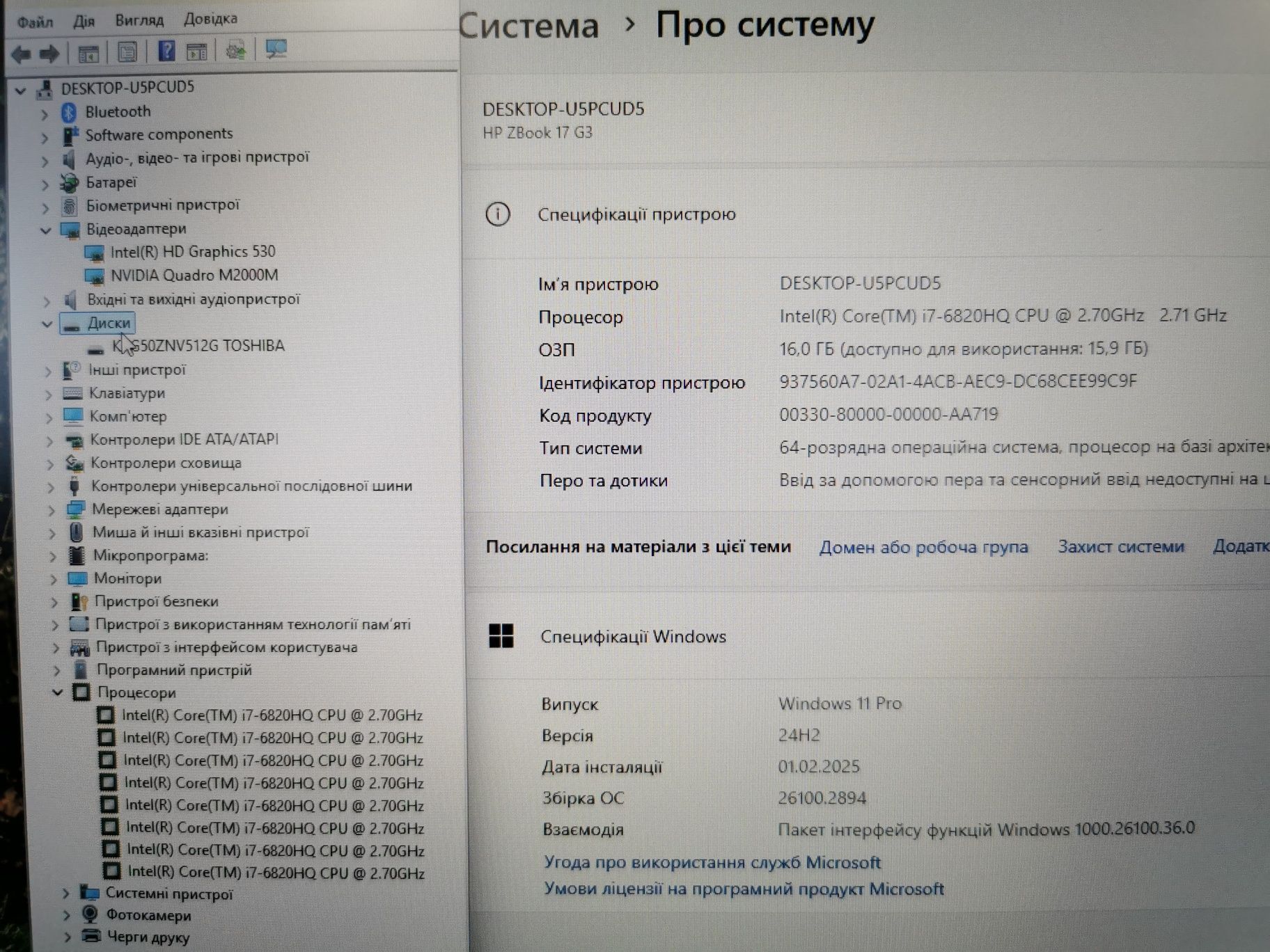Click the Черги друку printer icon
1270x952 pixels.
(x=91, y=937)
